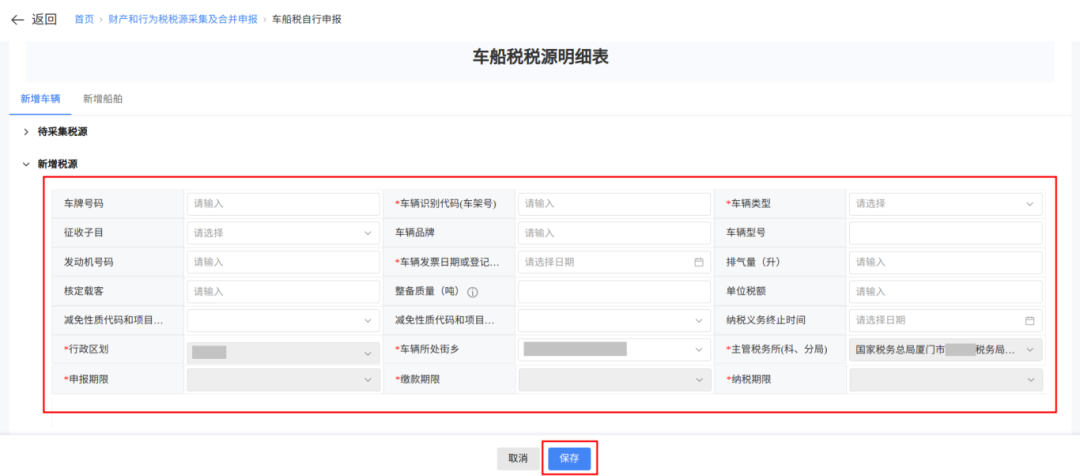
Task: Open the first 减免性质代码和项目 dropdown
Action: [x=283, y=320]
